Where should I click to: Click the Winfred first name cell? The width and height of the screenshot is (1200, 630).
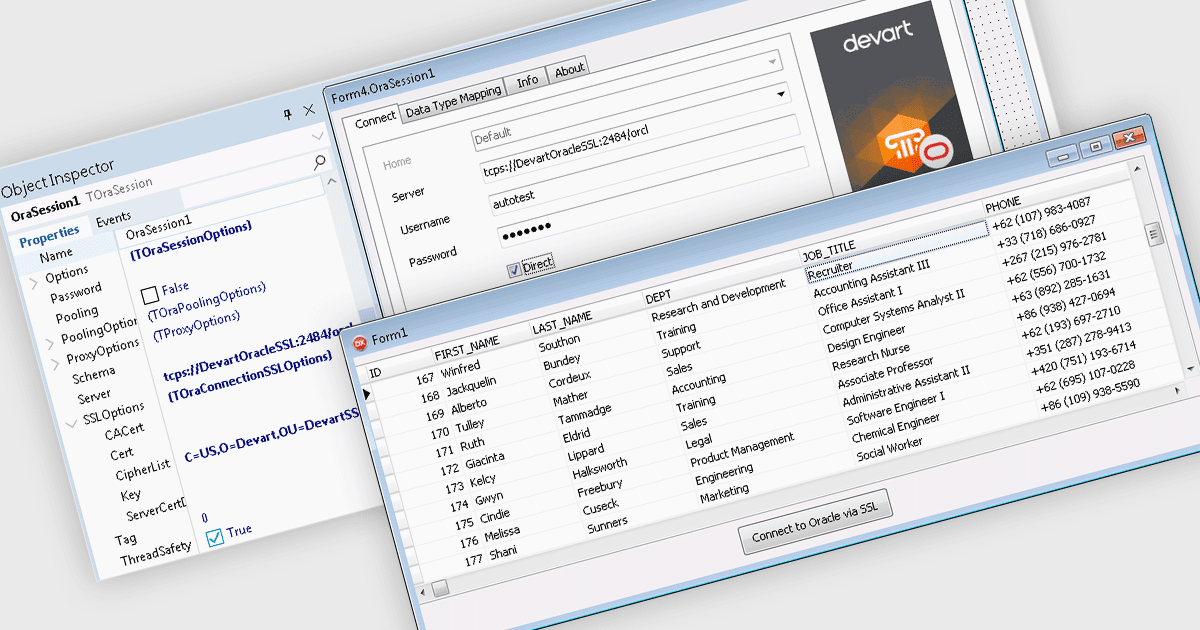click(460, 369)
